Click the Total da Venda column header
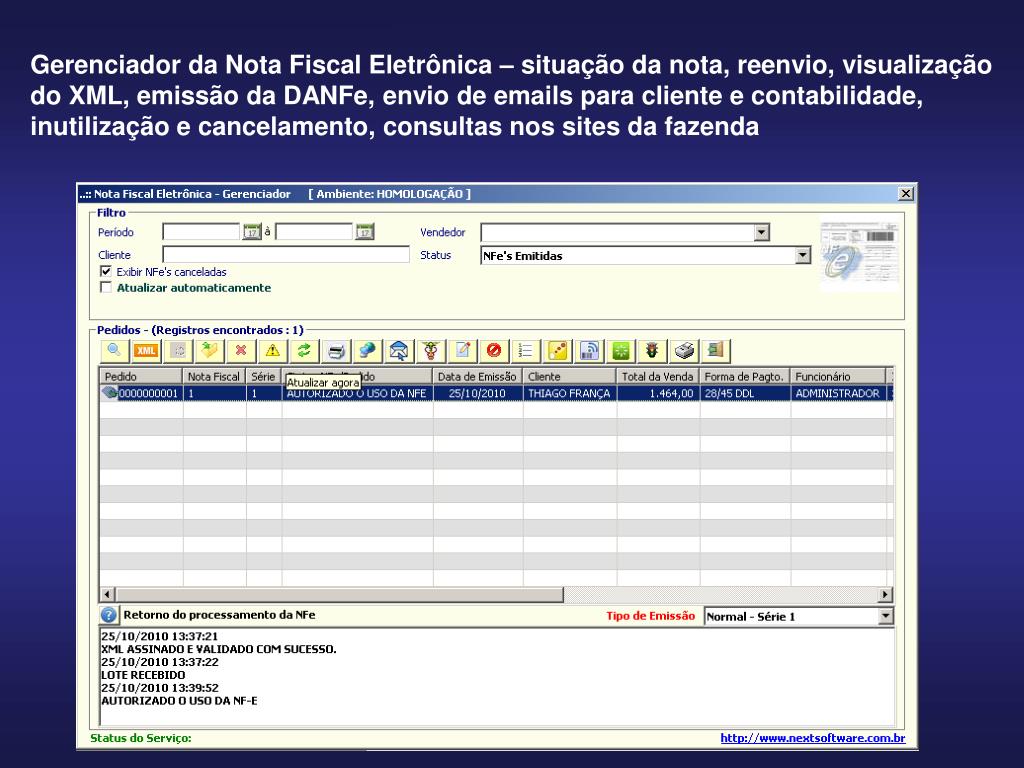This screenshot has width=1024, height=768. 658,377
